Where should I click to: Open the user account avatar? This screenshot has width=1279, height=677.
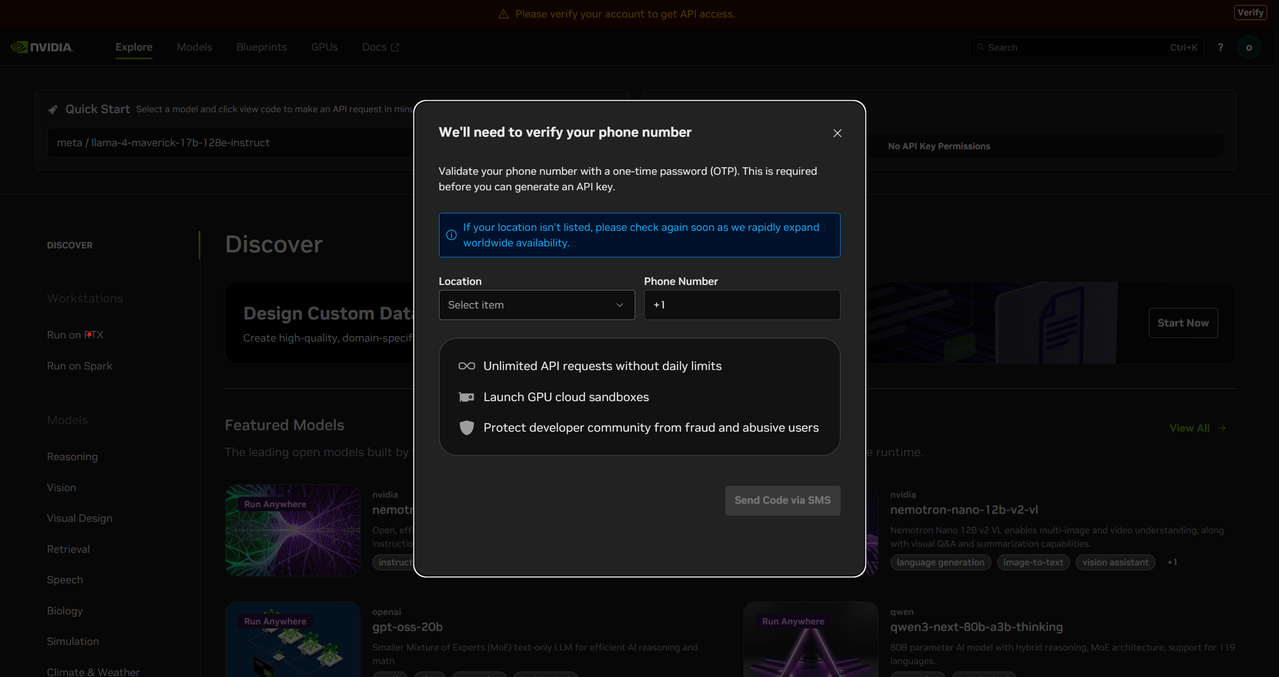pos(1248,47)
